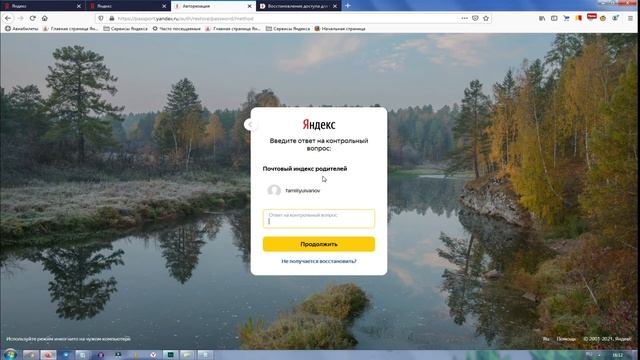The width and height of the screenshot is (640, 360).
Task: Click the incognito mode hint link
Action: [68, 339]
